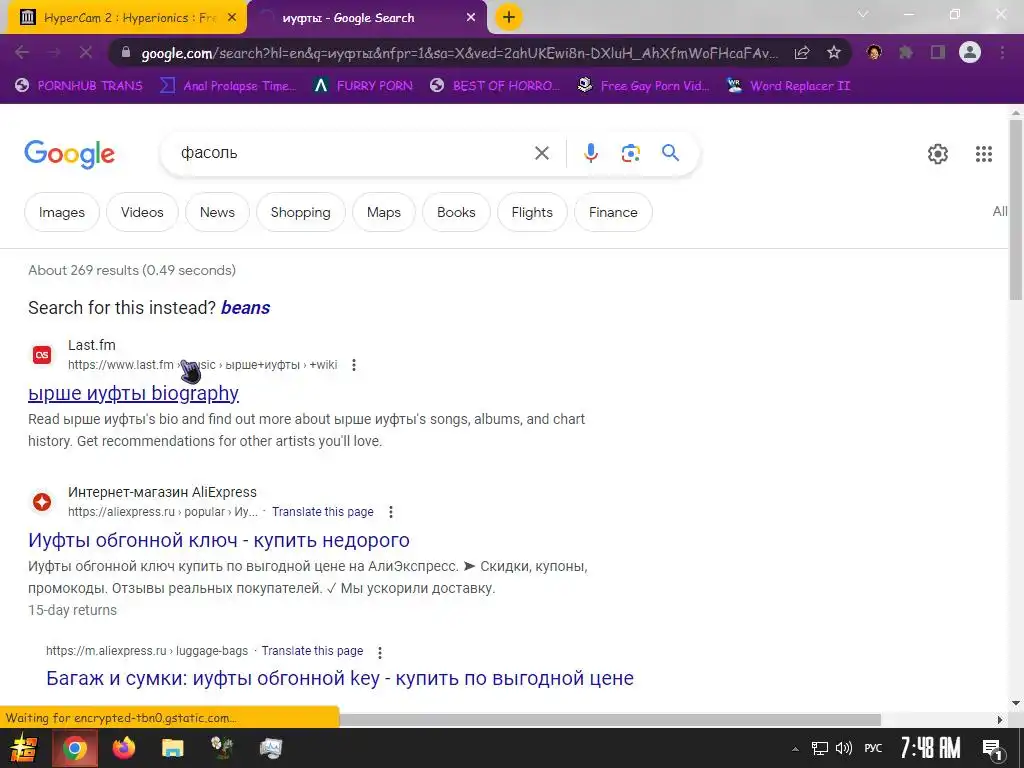
Task: Filter results by Finance
Action: pos(613,212)
